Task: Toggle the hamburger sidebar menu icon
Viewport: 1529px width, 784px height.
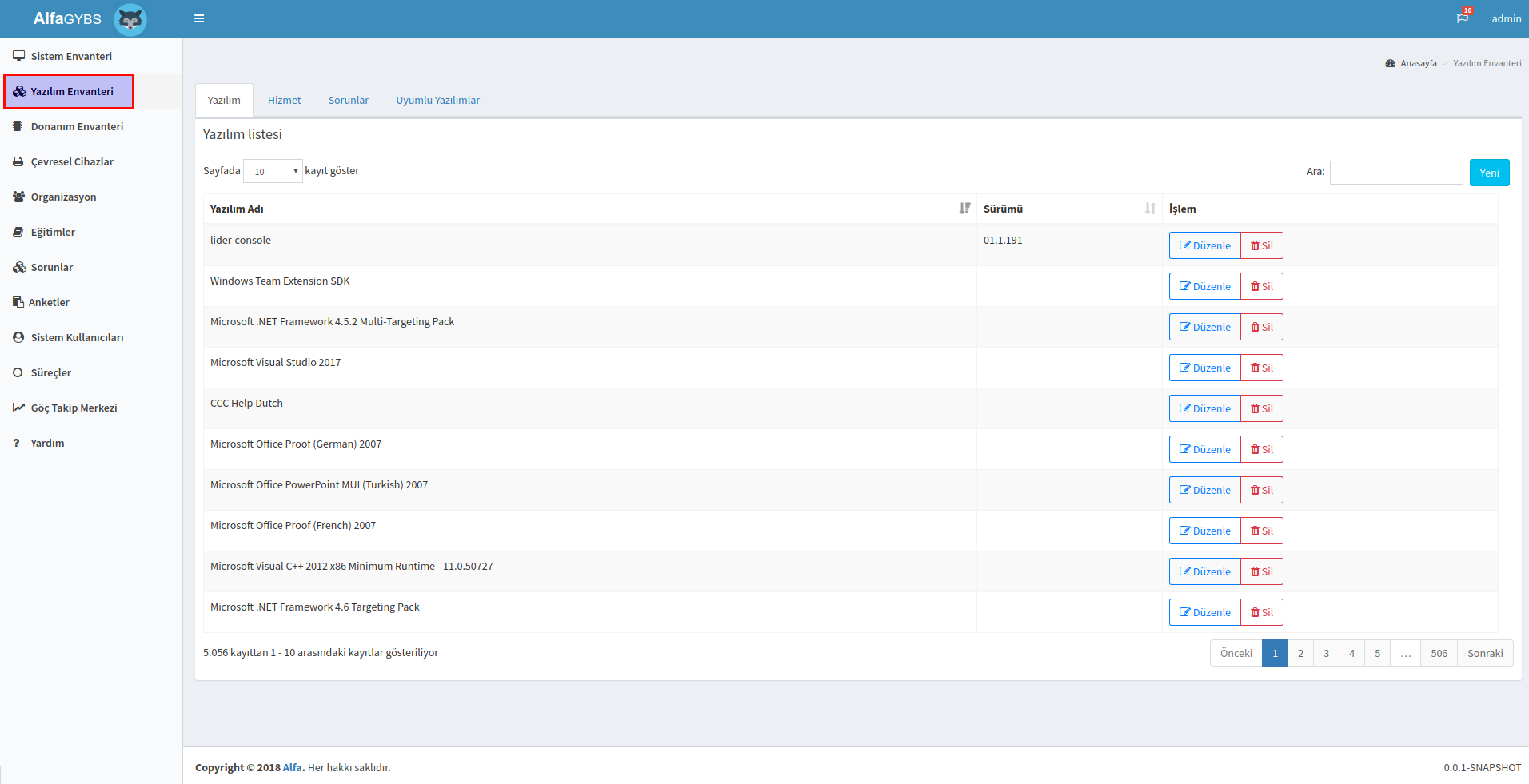Action: (x=199, y=18)
